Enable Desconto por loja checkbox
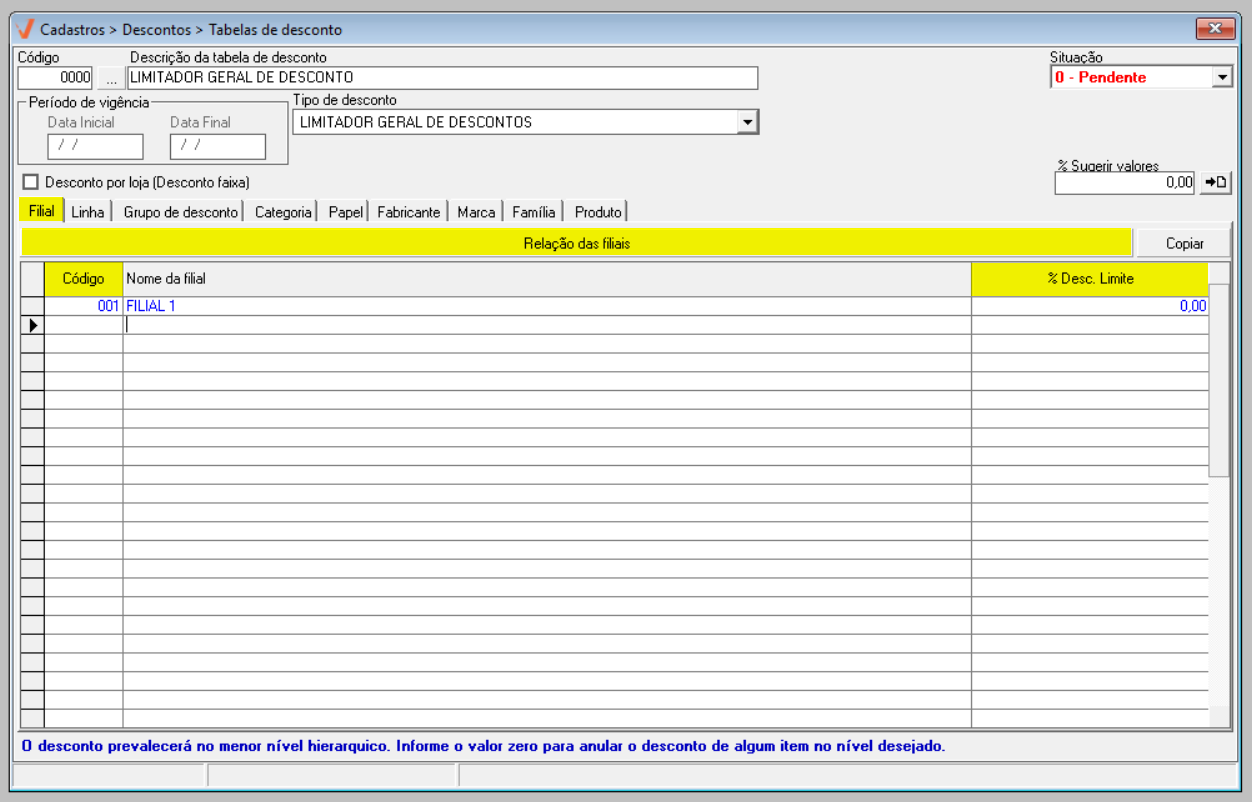Image resolution: width=1252 pixels, height=802 pixels. click(30, 183)
